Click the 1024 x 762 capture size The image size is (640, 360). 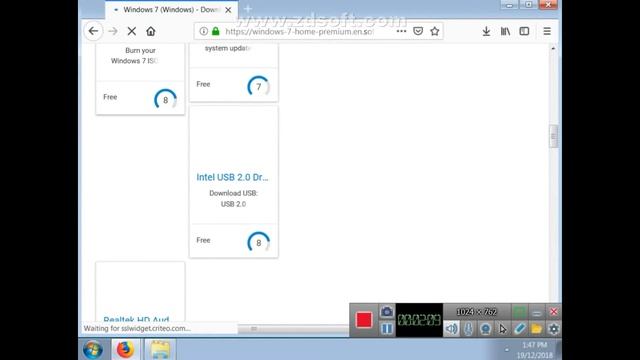click(477, 312)
